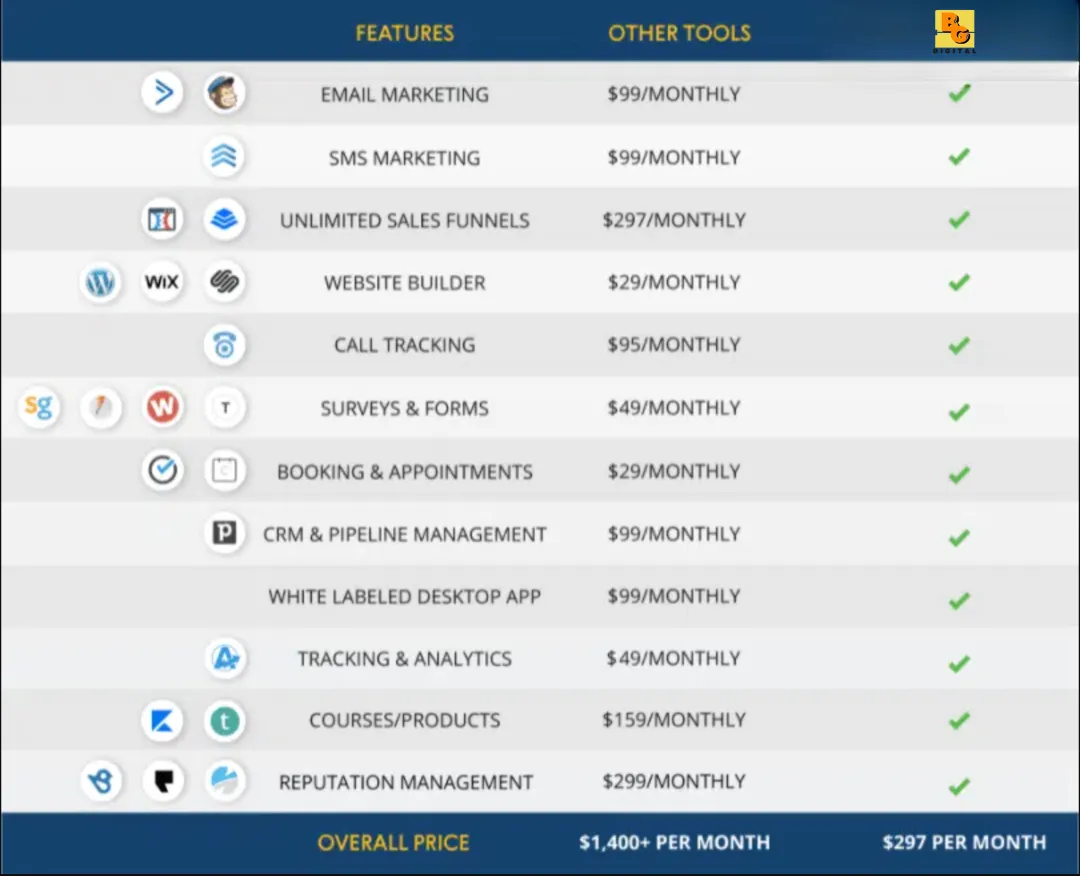This screenshot has width=1080, height=876.
Task: Click the WEBSITE BUILDER label
Action: pyautogui.click(x=405, y=282)
